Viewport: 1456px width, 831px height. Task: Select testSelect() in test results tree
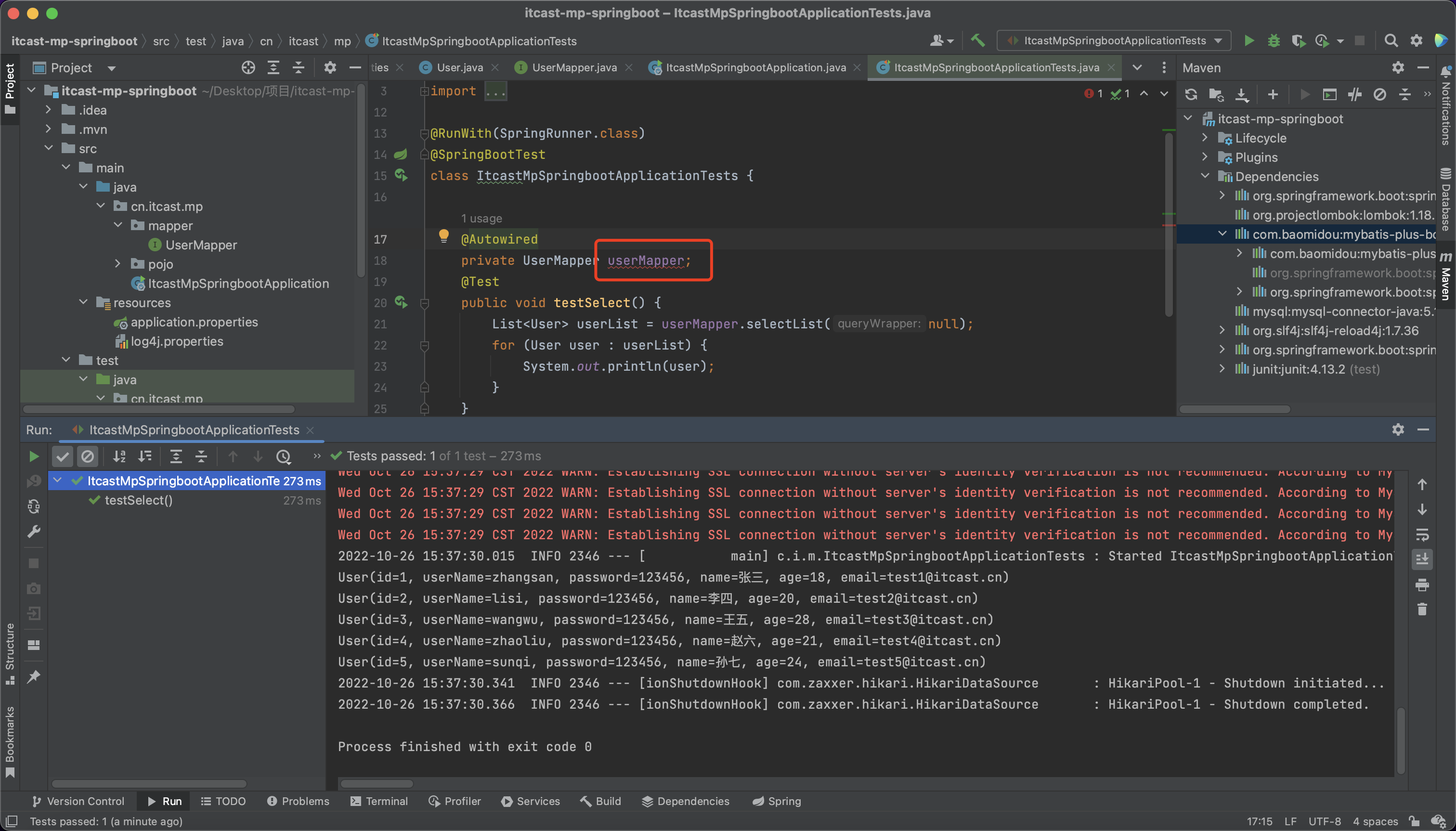[138, 500]
